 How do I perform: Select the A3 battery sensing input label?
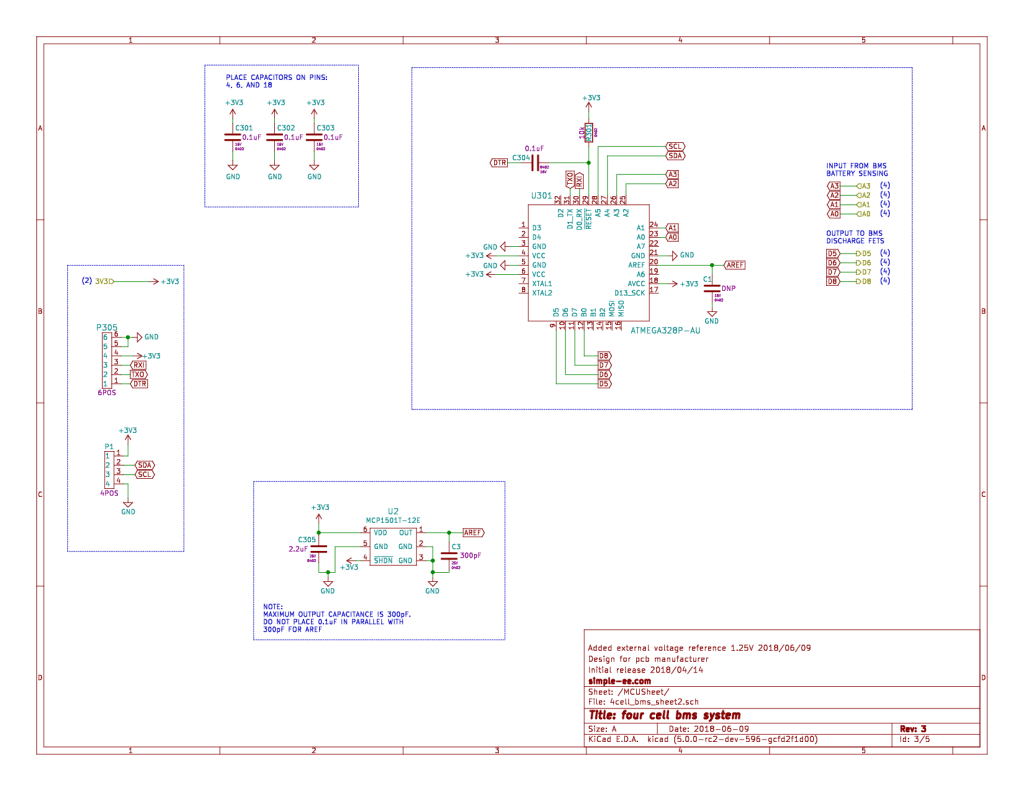click(834, 185)
